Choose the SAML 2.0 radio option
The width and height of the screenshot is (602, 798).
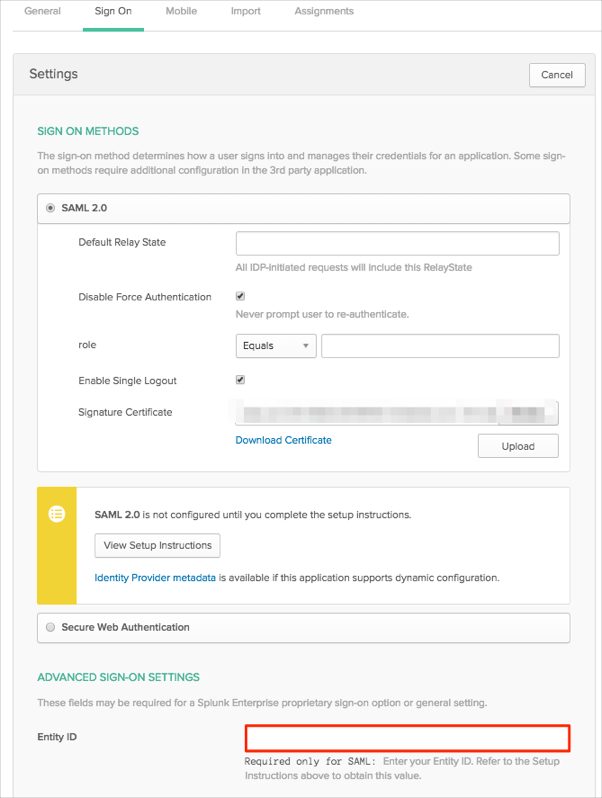pos(50,209)
